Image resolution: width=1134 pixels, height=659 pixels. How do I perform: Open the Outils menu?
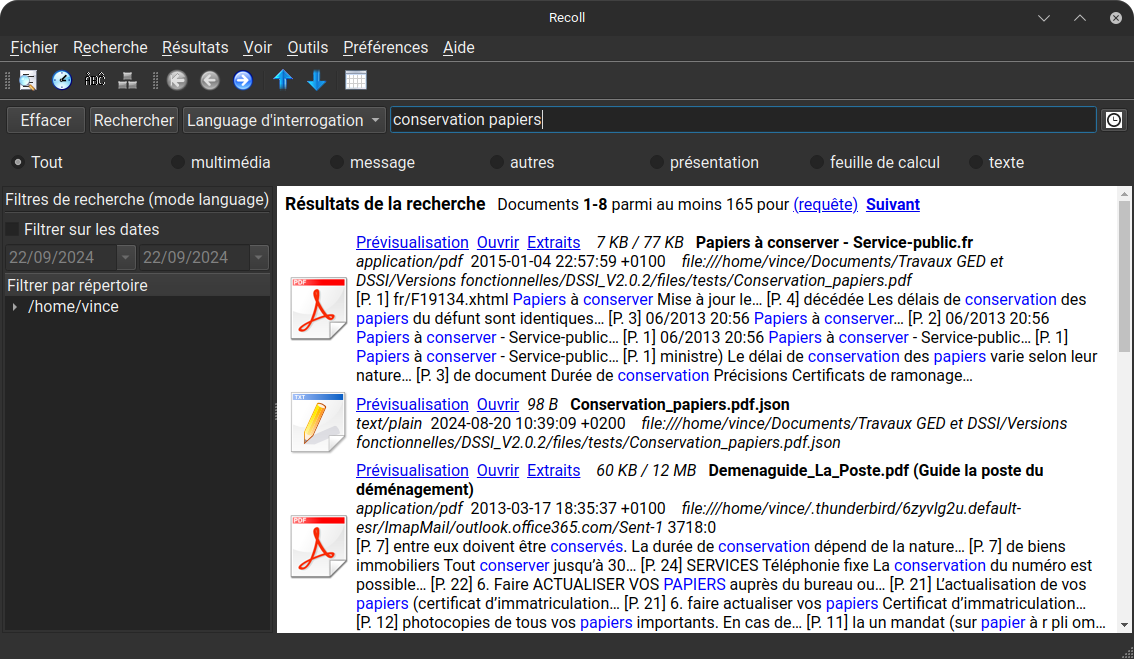307,47
